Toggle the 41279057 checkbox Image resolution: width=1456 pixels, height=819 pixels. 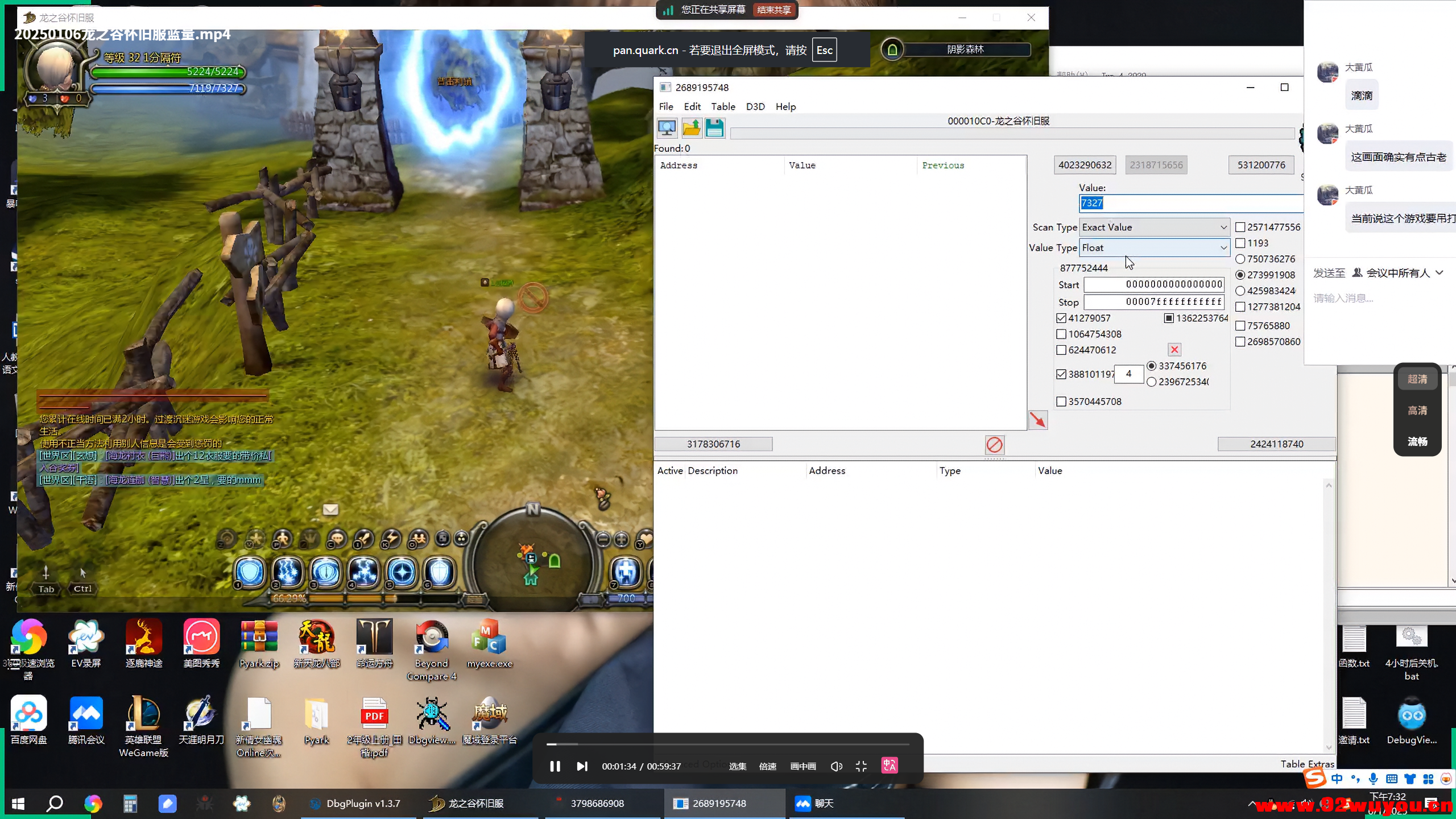pyautogui.click(x=1061, y=318)
